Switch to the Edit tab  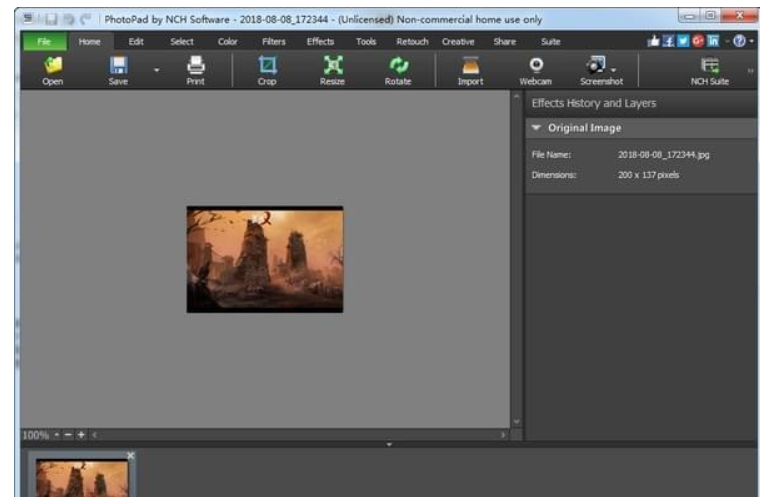[x=136, y=42]
